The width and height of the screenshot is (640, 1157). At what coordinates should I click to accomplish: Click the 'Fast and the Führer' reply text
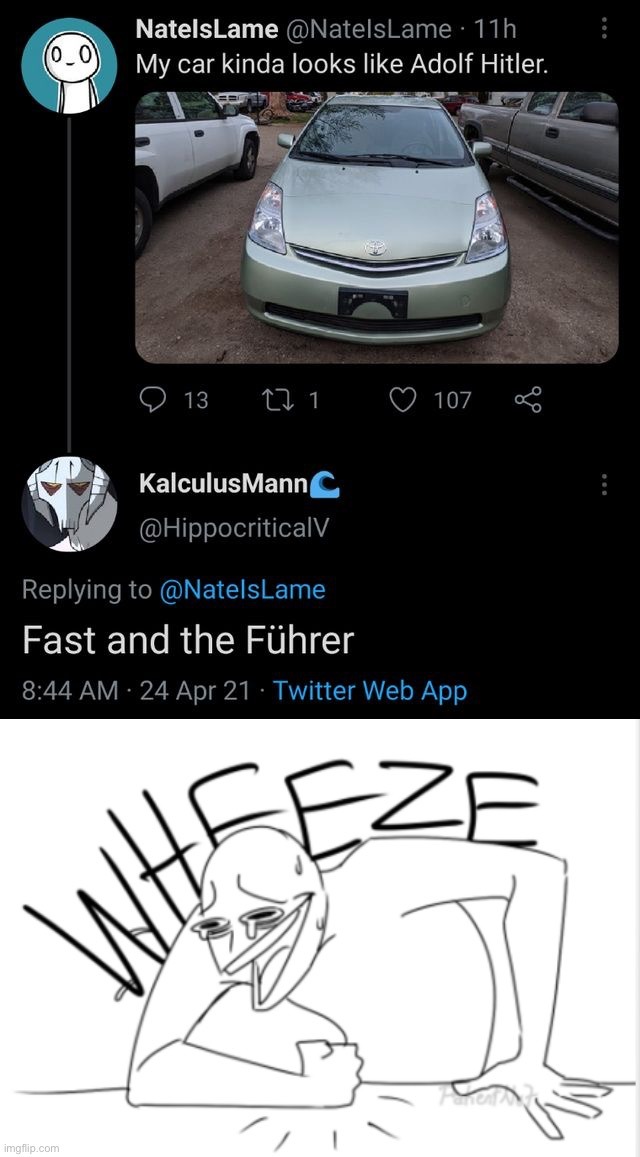click(188, 640)
